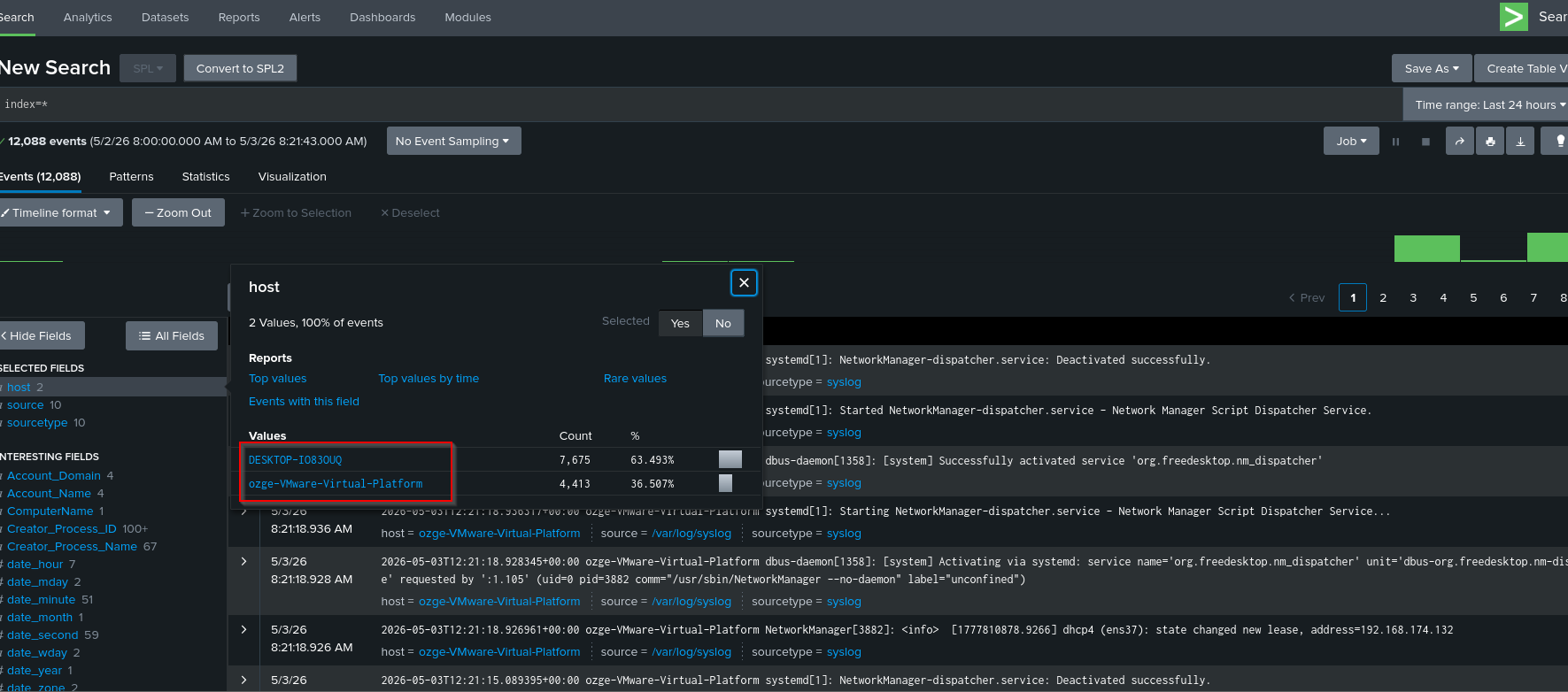The image size is (1568, 692).
Task: Click the ozge-VMware-Virtual-Platform count bar
Action: click(x=725, y=483)
